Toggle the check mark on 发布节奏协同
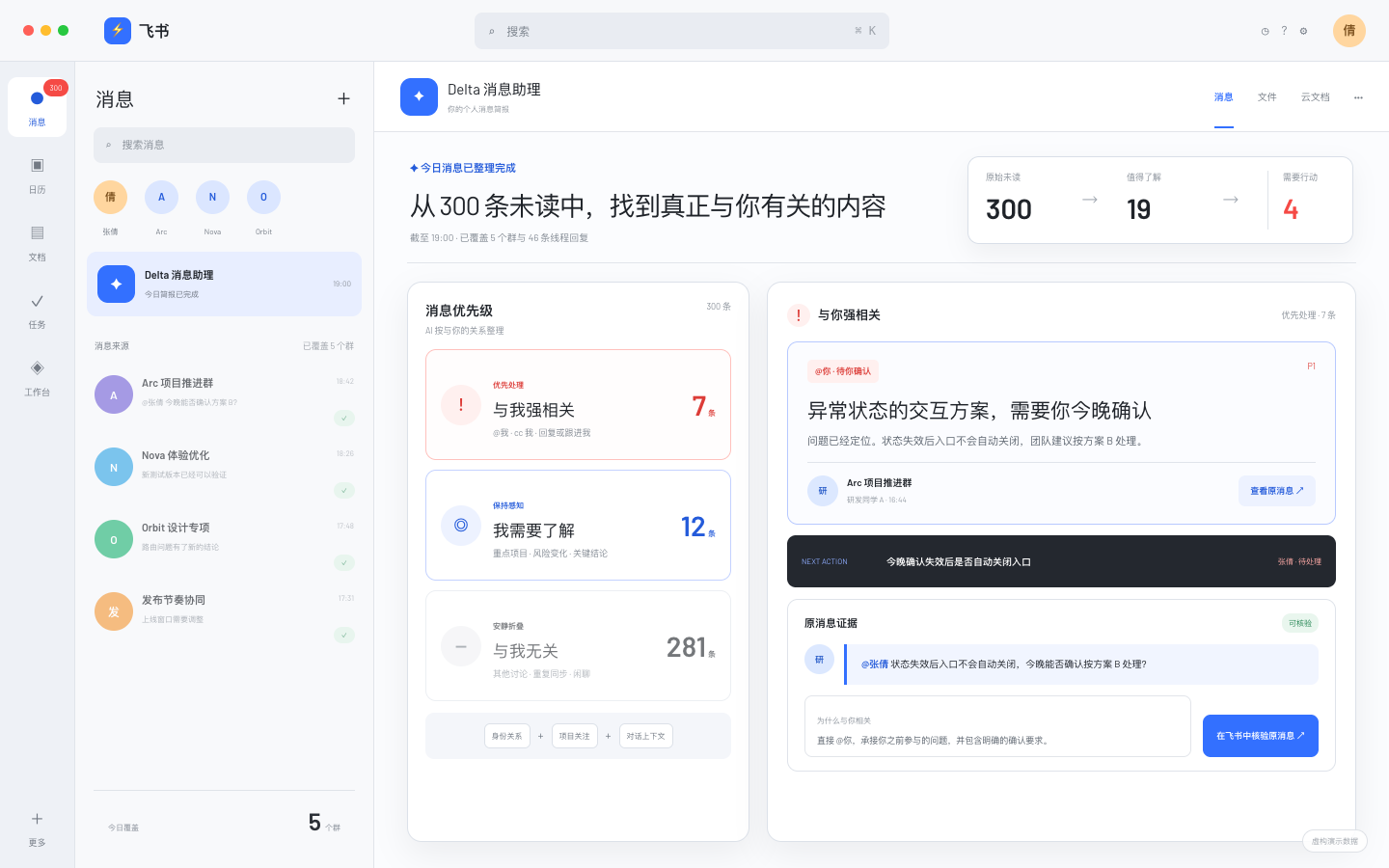 [x=344, y=635]
